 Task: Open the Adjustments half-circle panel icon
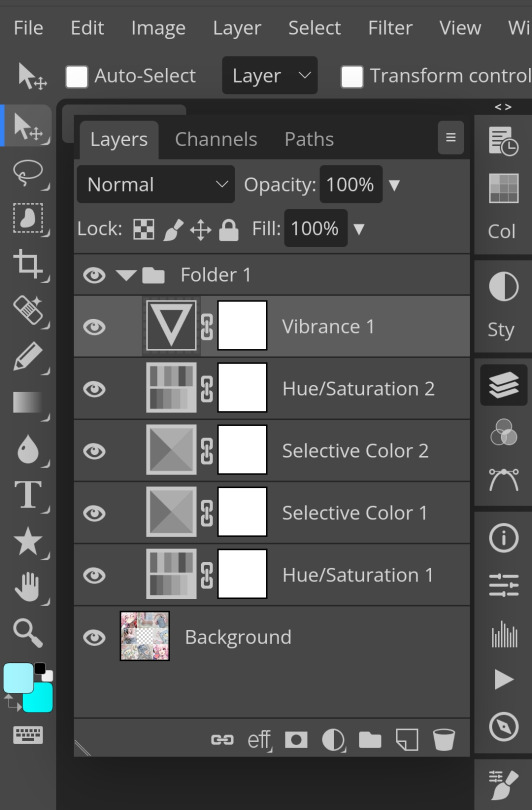(x=503, y=286)
